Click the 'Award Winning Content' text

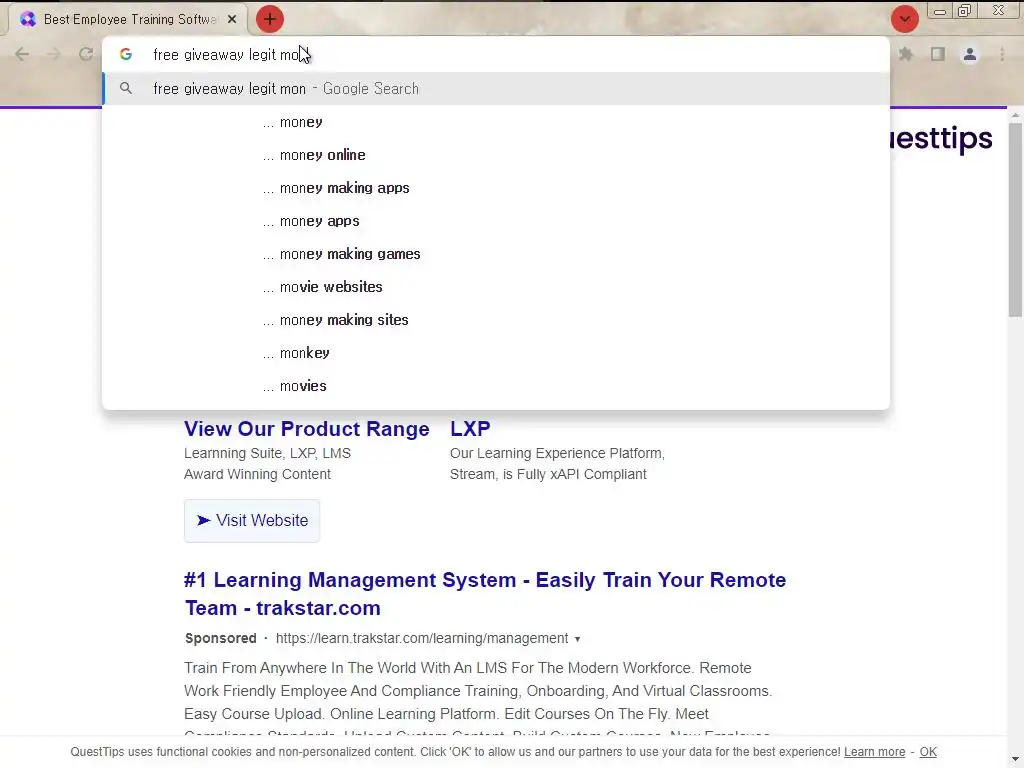tap(257, 474)
